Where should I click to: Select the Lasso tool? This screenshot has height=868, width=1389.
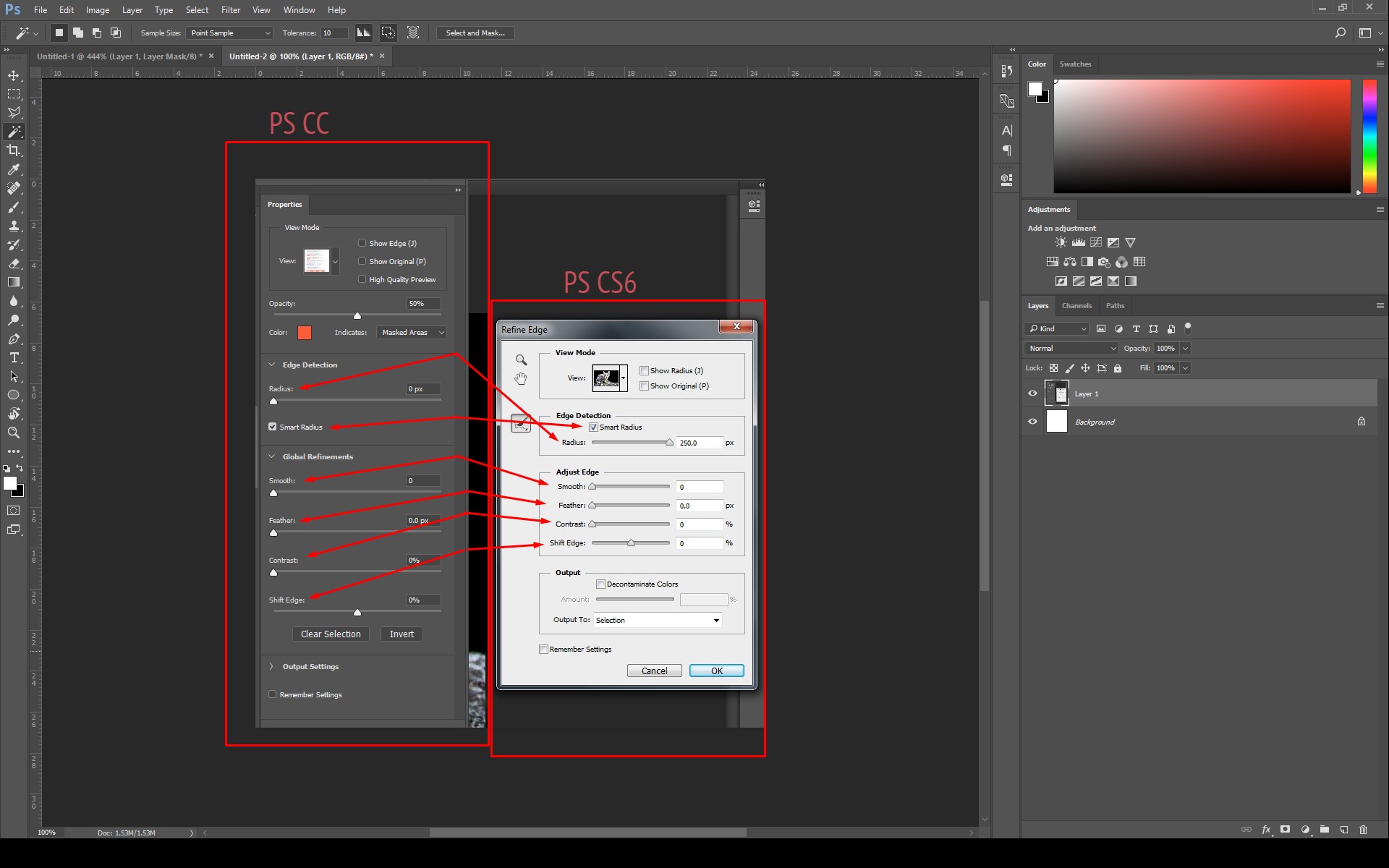coord(14,113)
